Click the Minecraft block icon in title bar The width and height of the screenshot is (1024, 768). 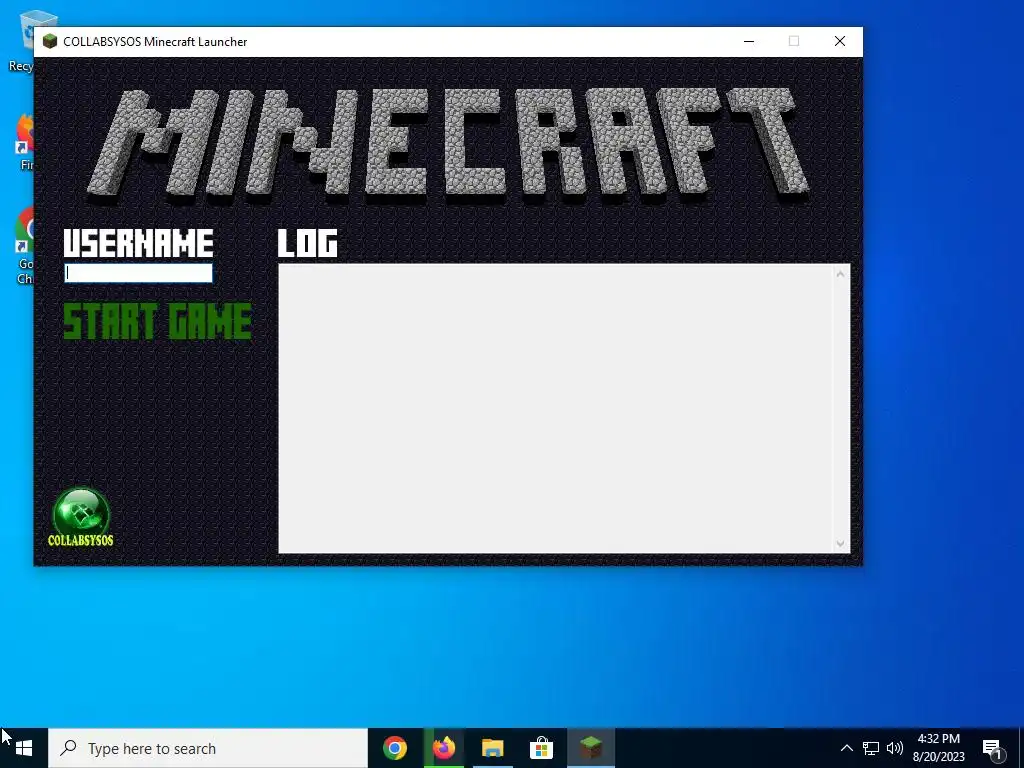(x=50, y=41)
